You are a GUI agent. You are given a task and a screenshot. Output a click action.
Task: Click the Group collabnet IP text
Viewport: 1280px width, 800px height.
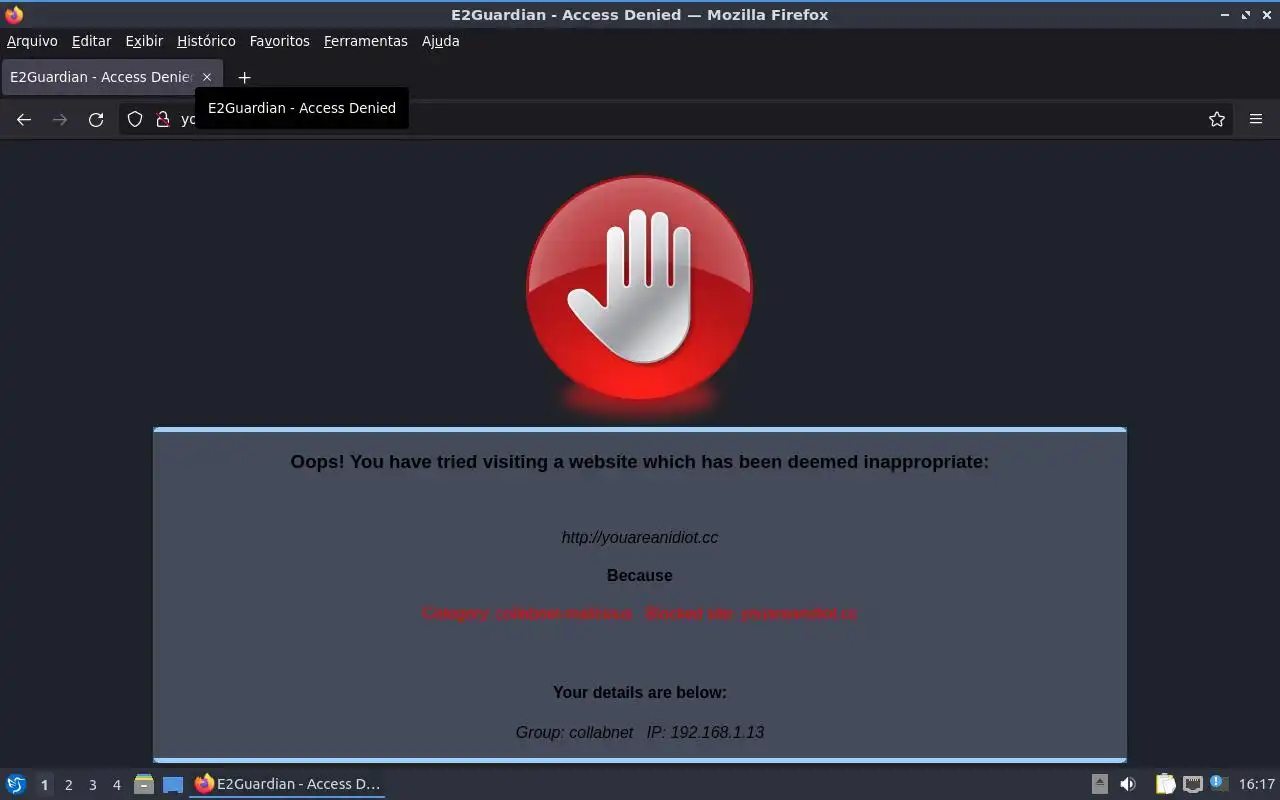tap(640, 732)
